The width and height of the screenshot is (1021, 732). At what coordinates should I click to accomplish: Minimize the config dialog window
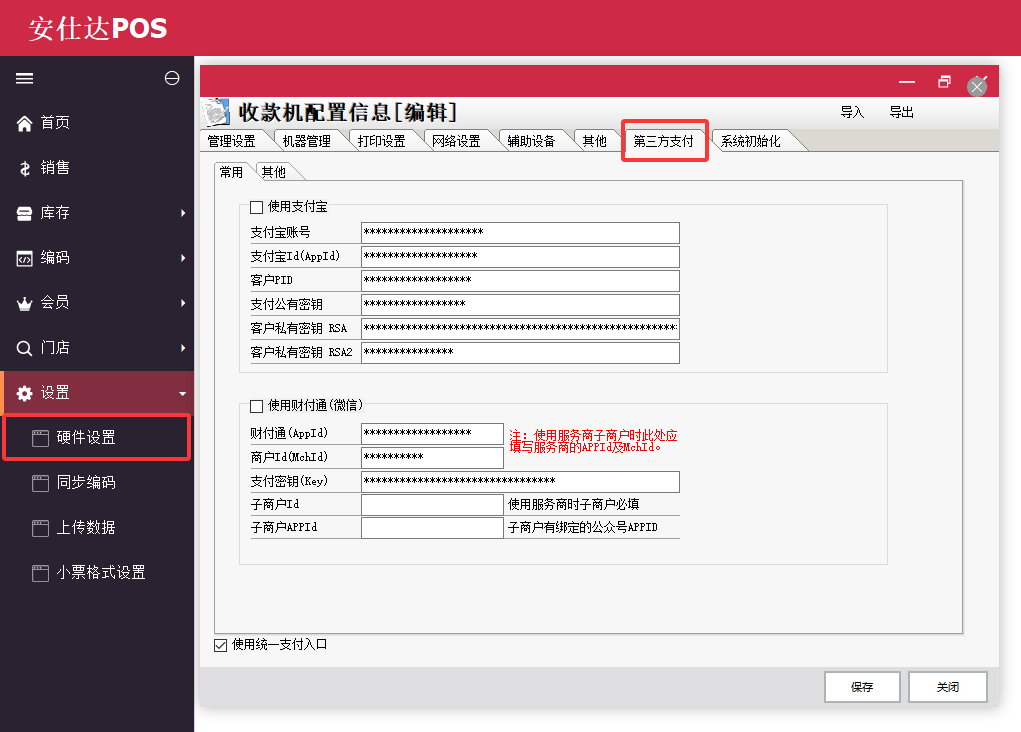pyautogui.click(x=907, y=82)
